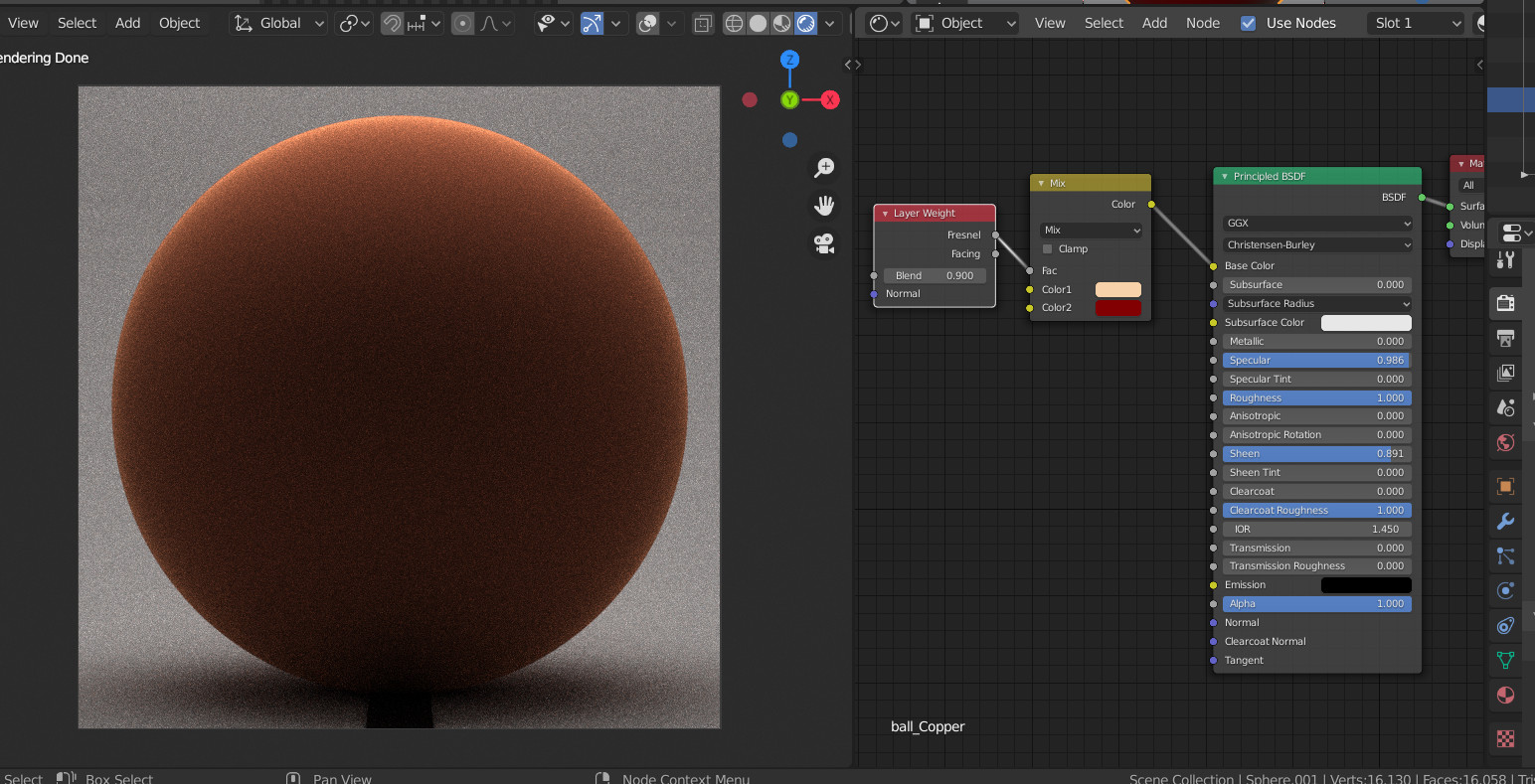The image size is (1535, 784).
Task: Switch to wireframe viewport shading
Action: click(x=734, y=23)
